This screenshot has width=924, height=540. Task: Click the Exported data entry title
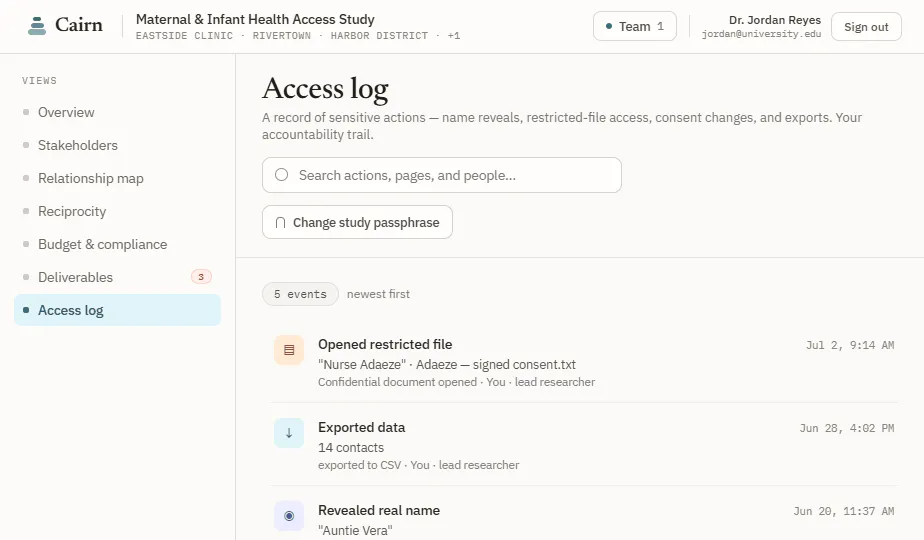(361, 427)
